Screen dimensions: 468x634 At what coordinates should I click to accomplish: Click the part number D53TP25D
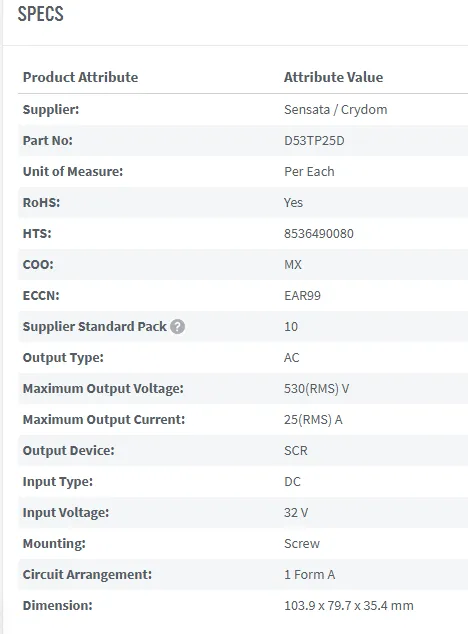314,140
